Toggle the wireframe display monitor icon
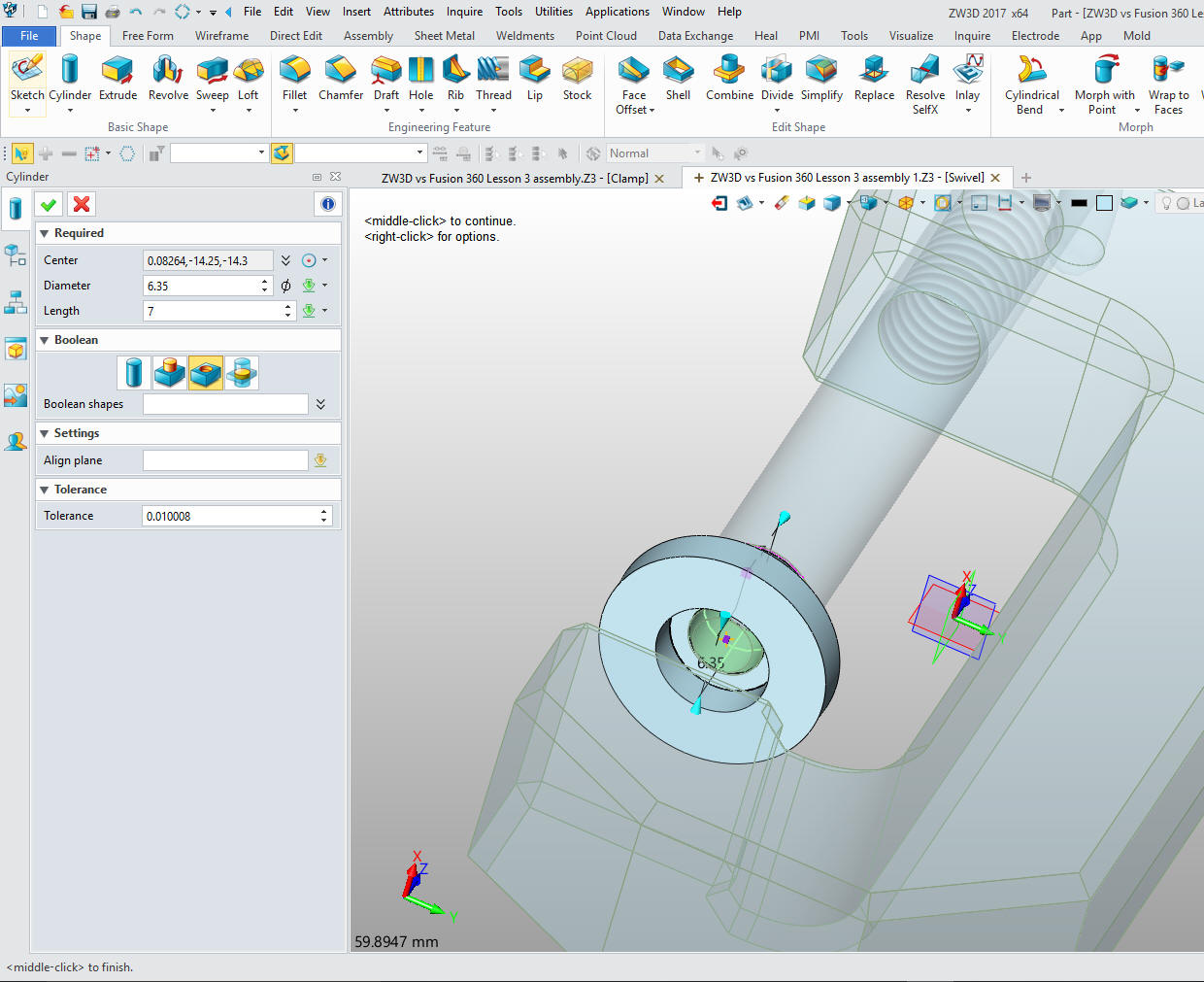The height and width of the screenshot is (982, 1204). [x=1042, y=203]
